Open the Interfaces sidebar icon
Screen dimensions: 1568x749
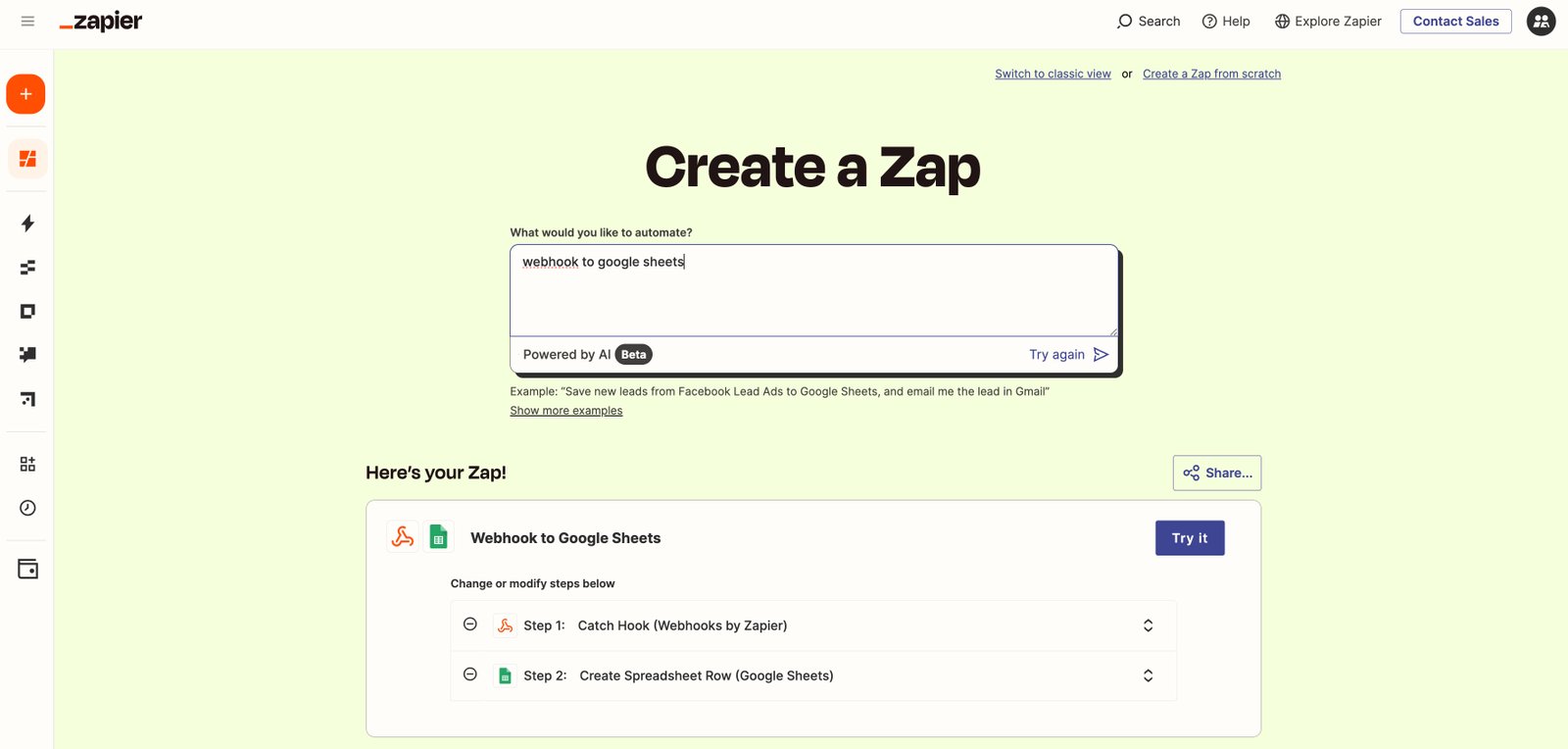(27, 312)
